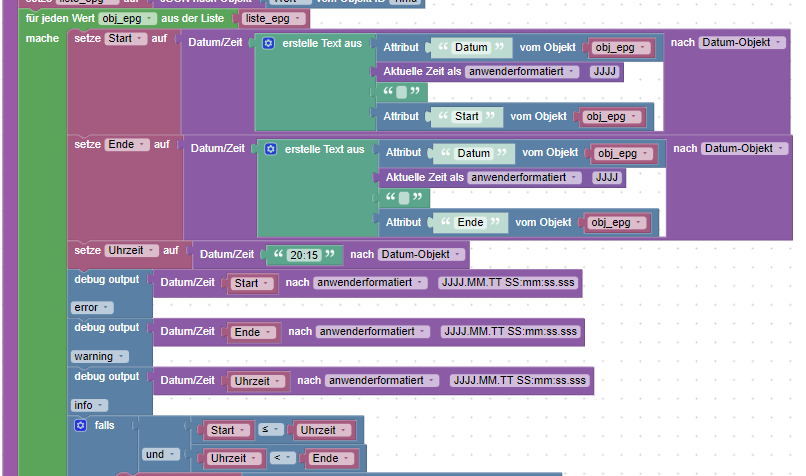Open 'Datum-Objekt' dropdown in the setze Ende row

pyautogui.click(x=744, y=149)
